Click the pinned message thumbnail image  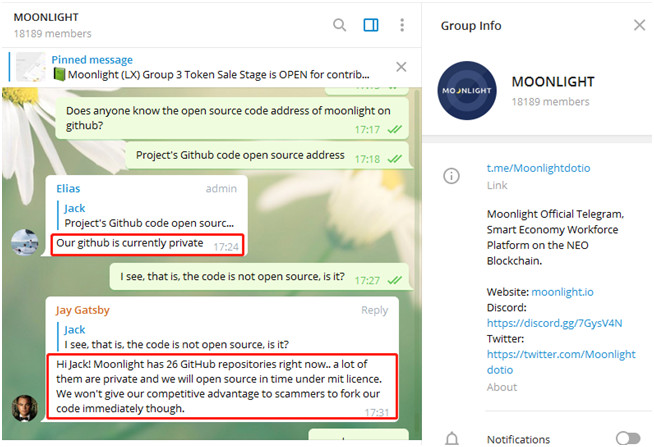30,67
